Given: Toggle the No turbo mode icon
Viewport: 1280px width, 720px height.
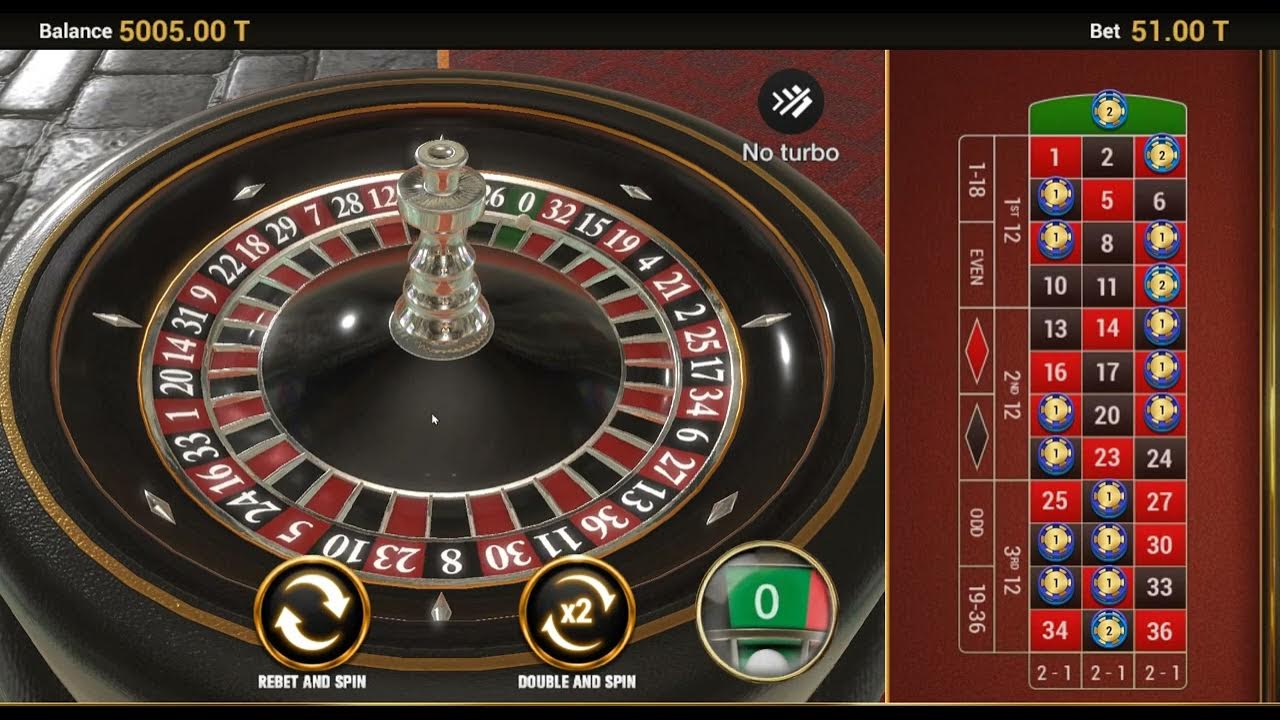Looking at the screenshot, I should pyautogui.click(x=790, y=101).
